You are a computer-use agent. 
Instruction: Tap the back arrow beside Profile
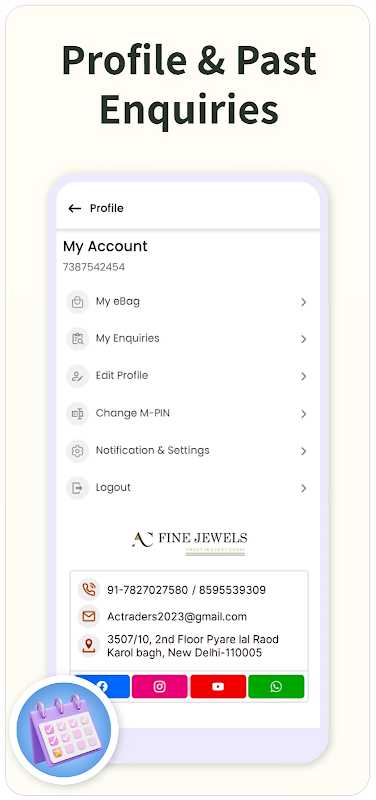click(x=75, y=208)
